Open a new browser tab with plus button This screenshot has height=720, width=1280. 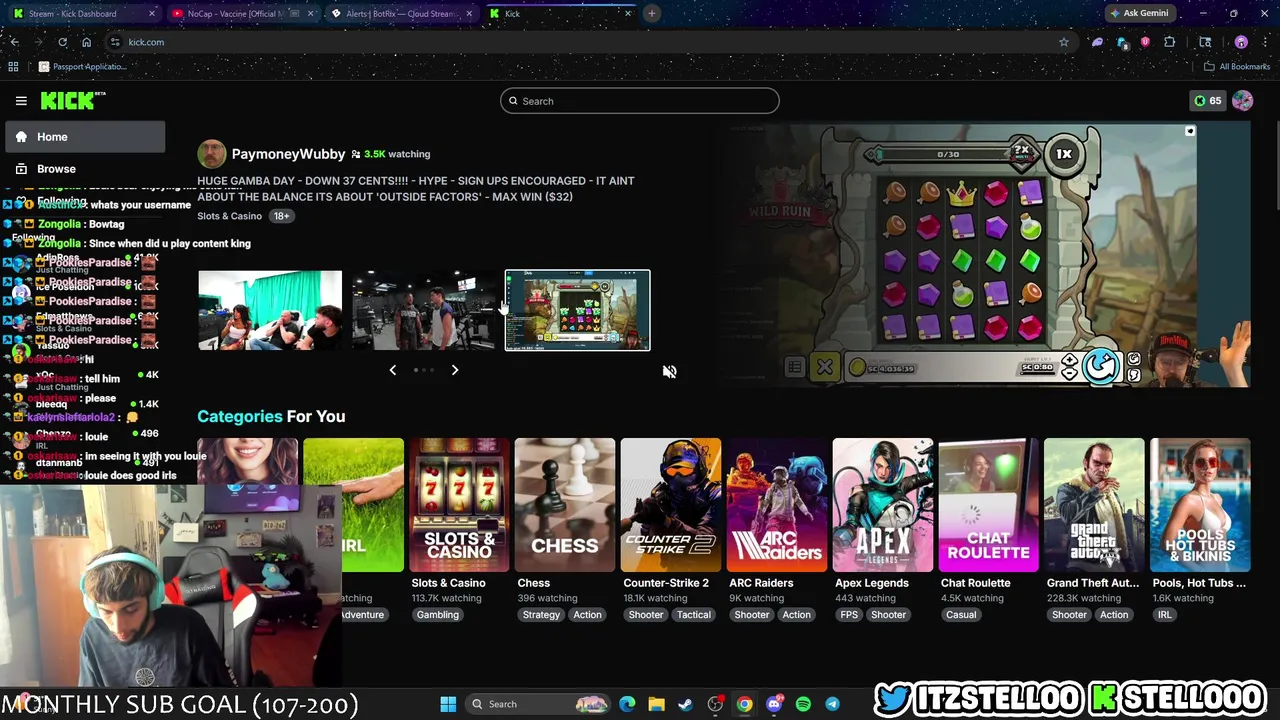click(x=651, y=13)
